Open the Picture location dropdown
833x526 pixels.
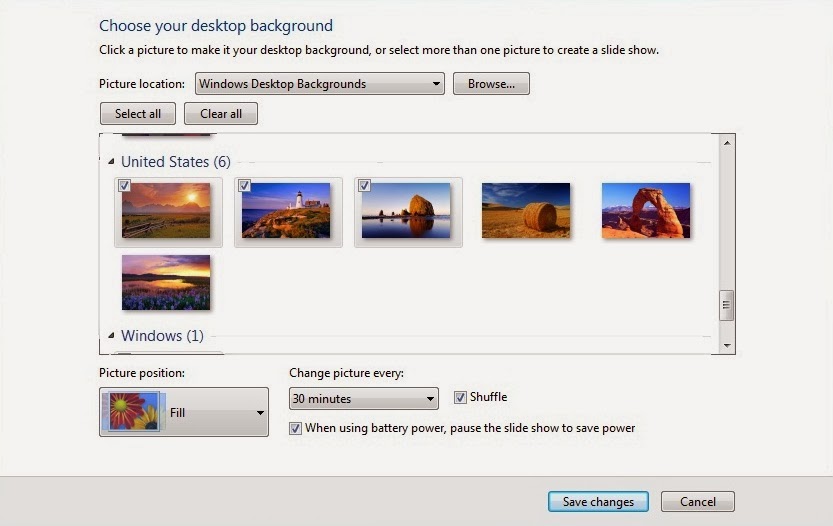tap(320, 84)
